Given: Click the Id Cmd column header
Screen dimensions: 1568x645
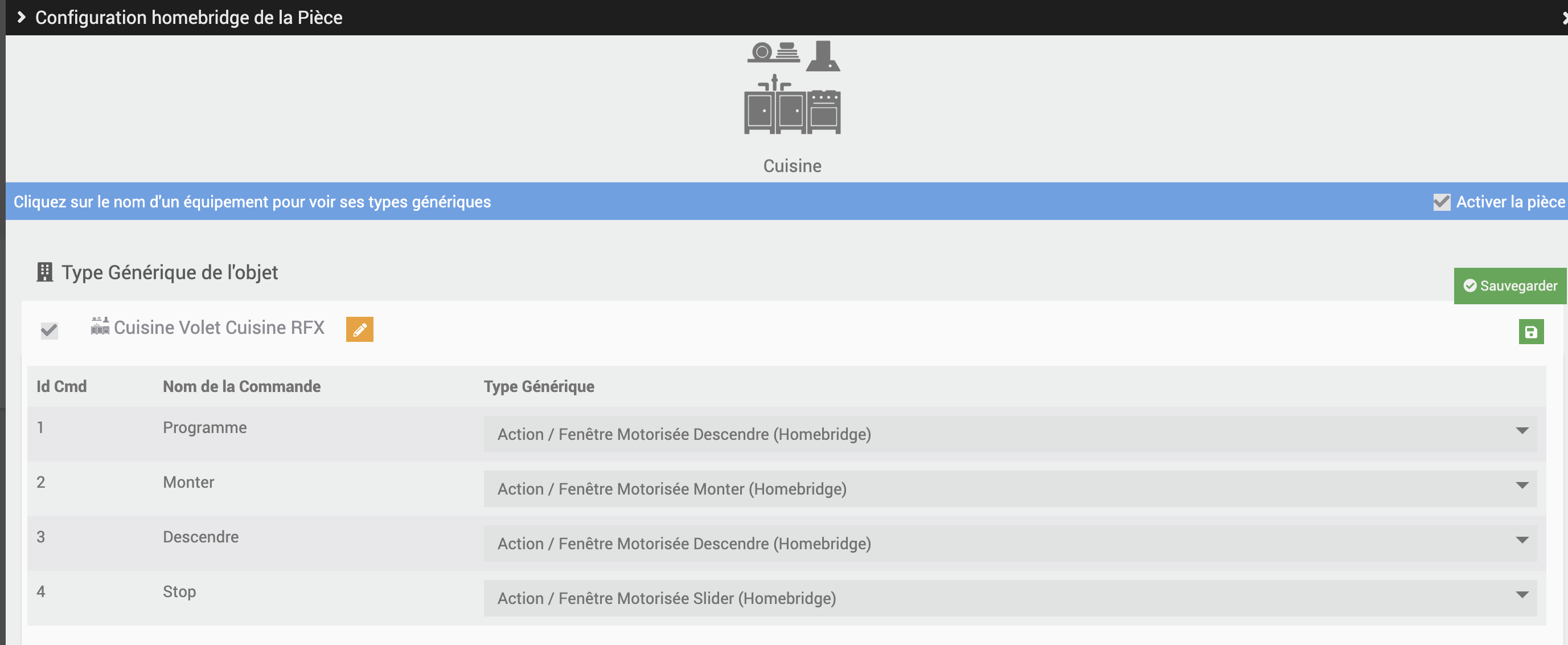Looking at the screenshot, I should point(61,387).
